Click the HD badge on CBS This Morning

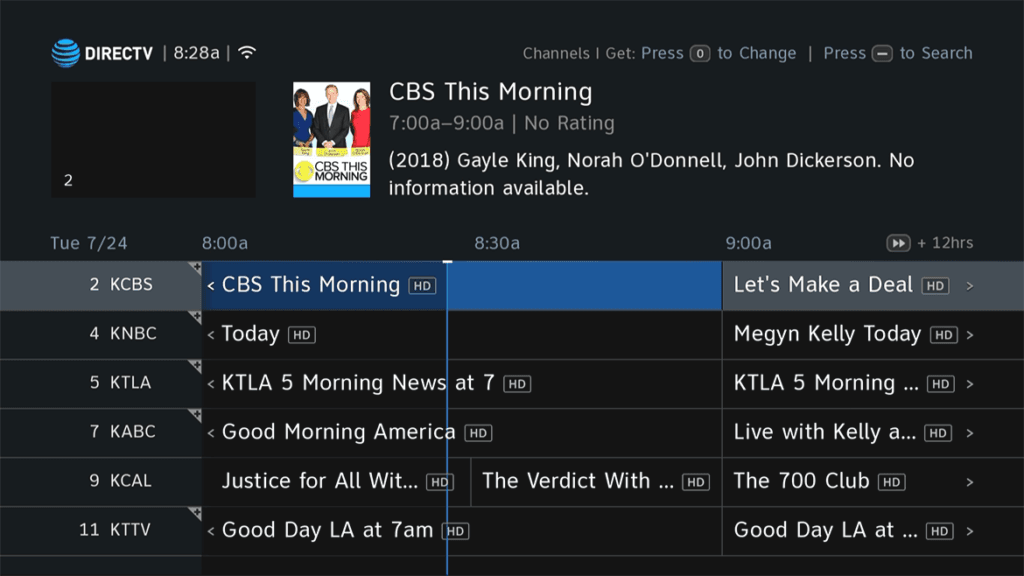[x=422, y=286]
